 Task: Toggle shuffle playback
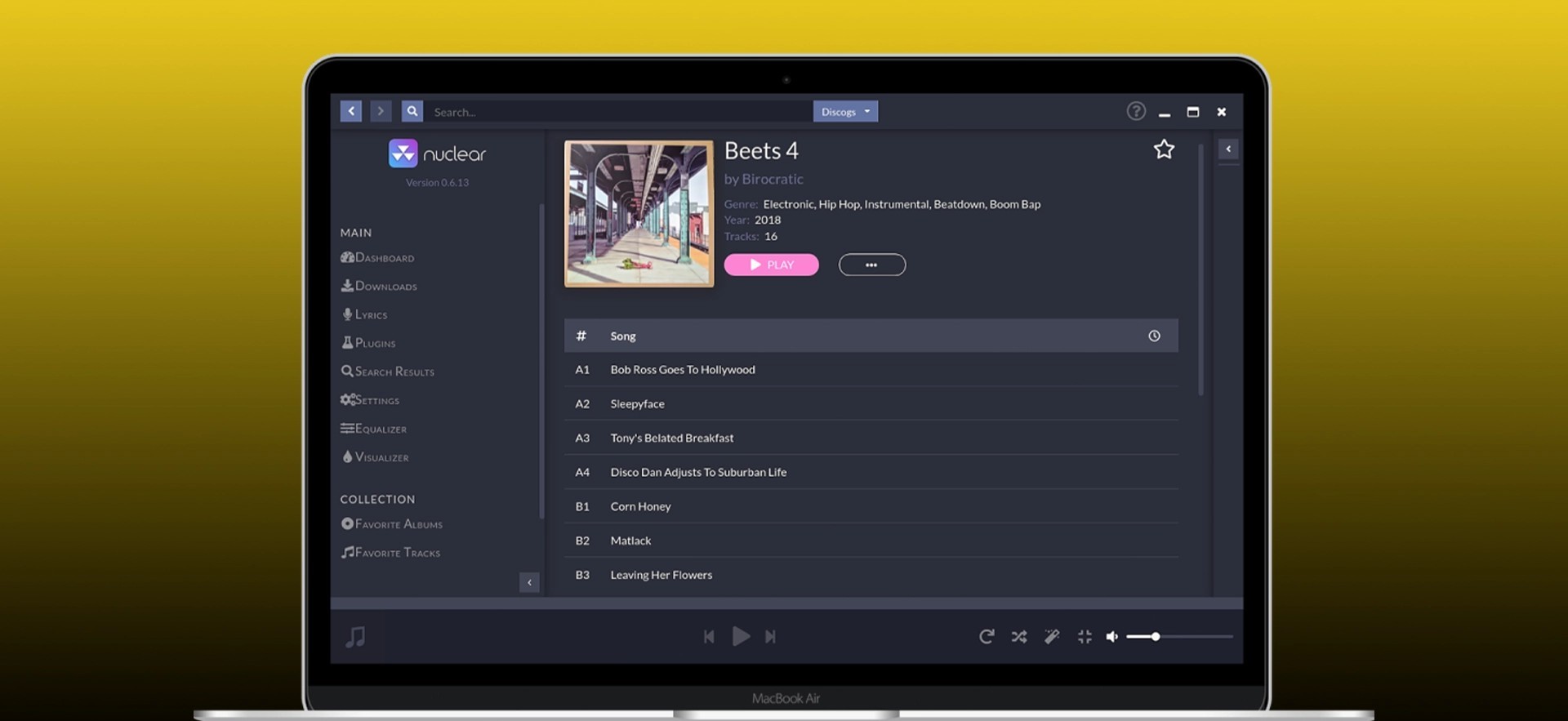click(x=1019, y=637)
